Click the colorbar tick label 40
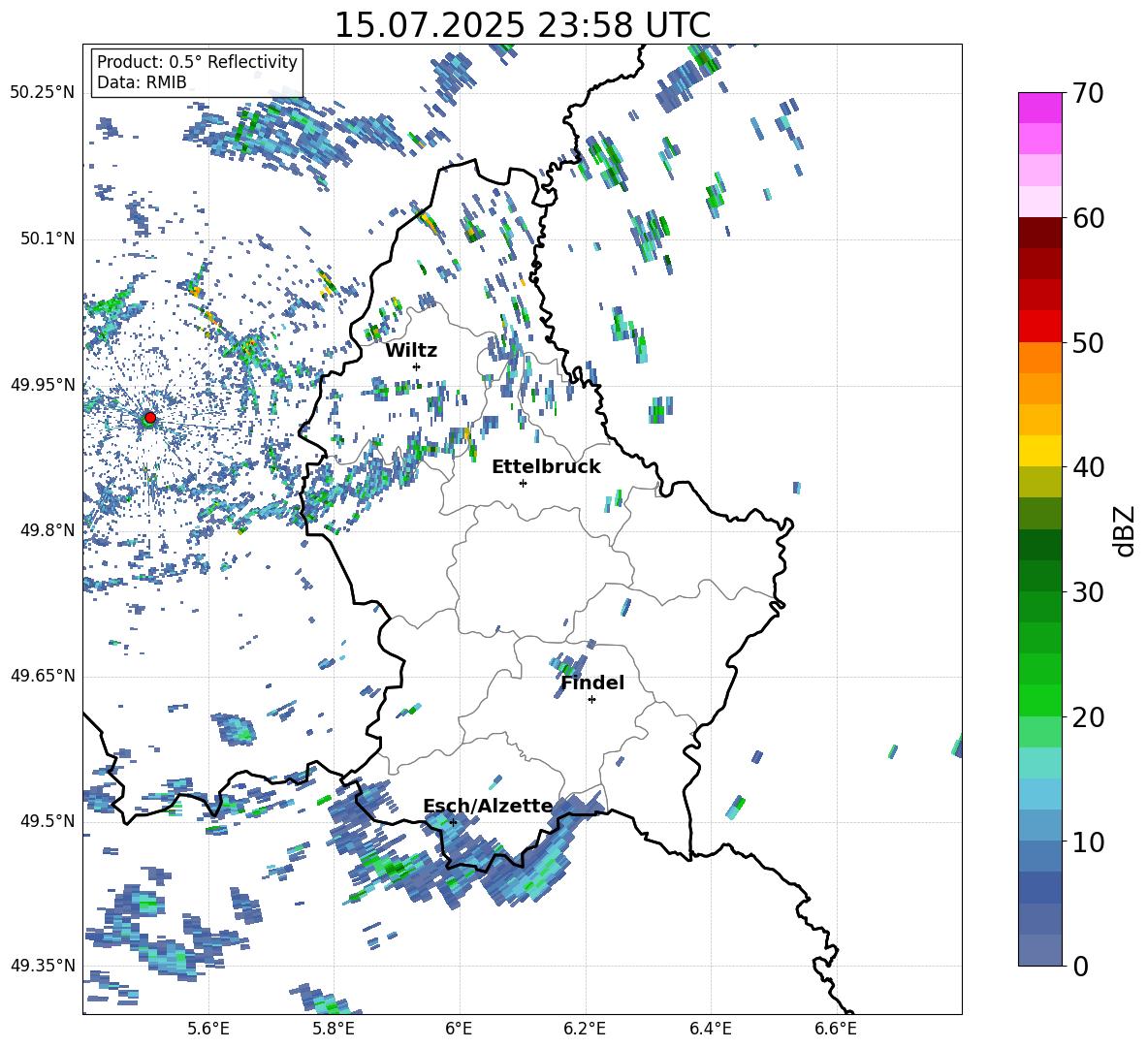1148x1048 pixels. click(1088, 467)
